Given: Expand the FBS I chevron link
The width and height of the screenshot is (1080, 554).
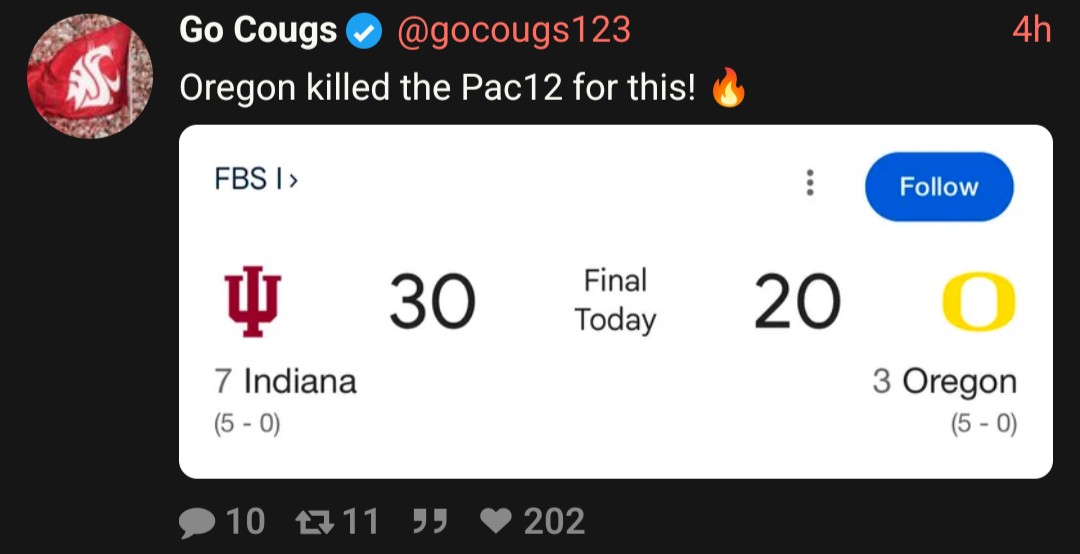Looking at the screenshot, I should (x=256, y=179).
